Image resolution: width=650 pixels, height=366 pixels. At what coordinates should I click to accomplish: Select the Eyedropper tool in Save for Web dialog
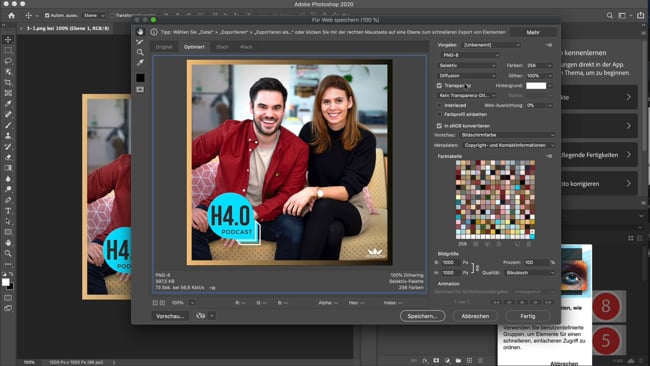140,63
